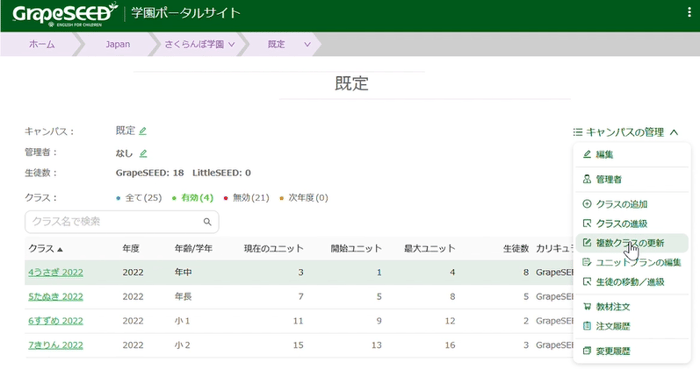Click the 現在のユニット column header

[x=274, y=249]
